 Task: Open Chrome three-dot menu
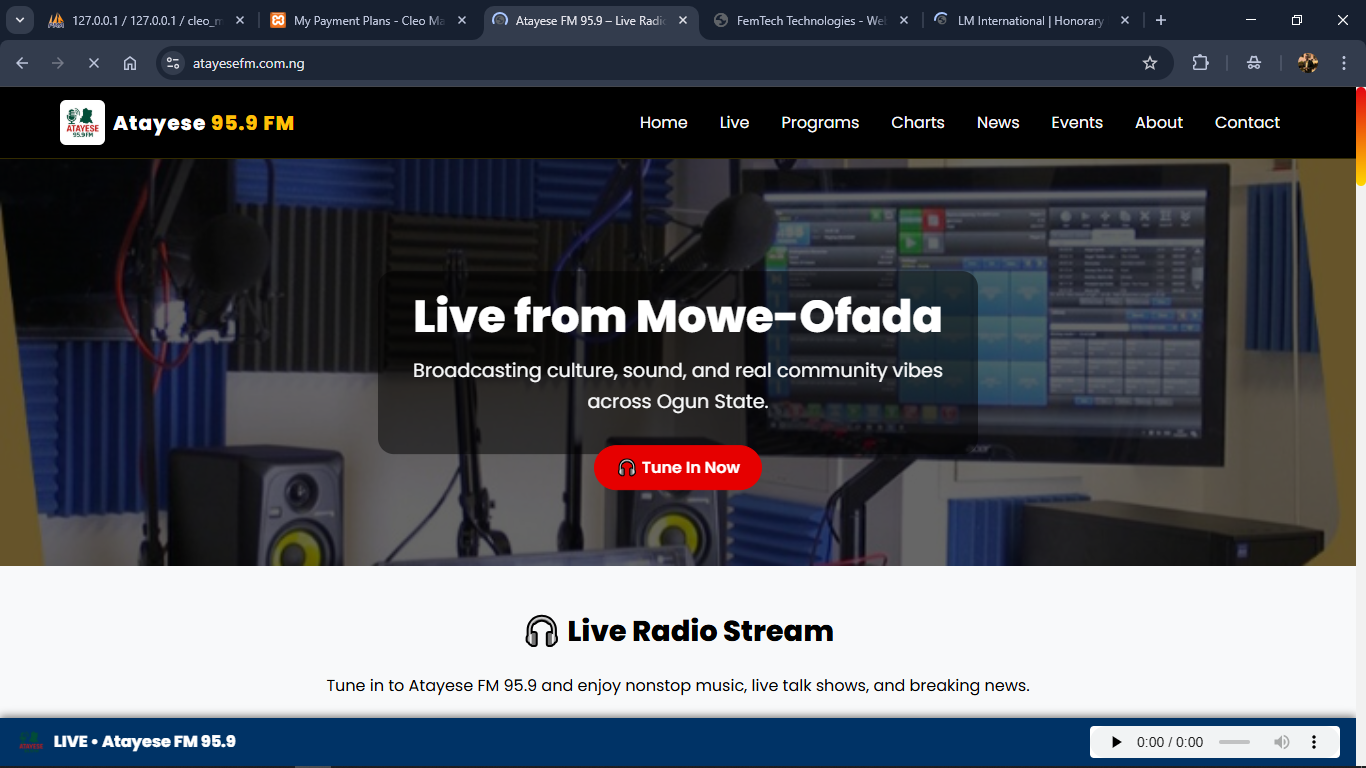pos(1344,63)
